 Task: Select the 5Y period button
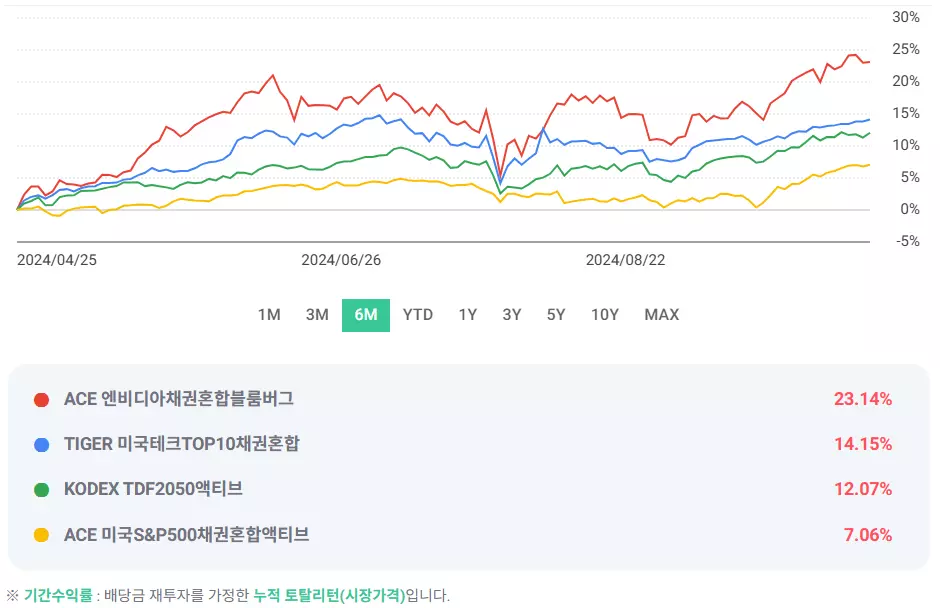tap(557, 314)
